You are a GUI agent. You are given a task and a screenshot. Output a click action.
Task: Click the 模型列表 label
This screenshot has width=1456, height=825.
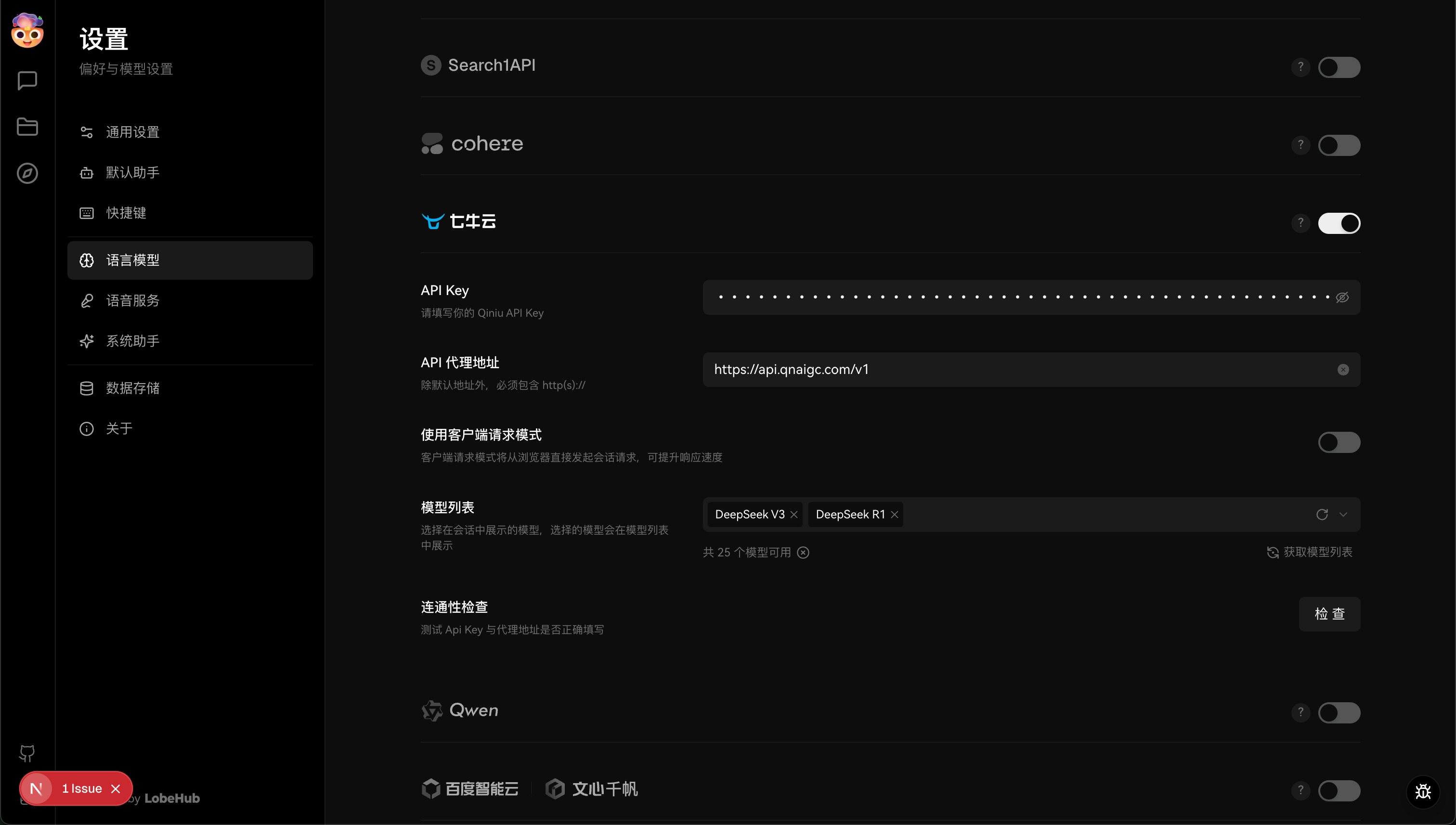(x=447, y=507)
